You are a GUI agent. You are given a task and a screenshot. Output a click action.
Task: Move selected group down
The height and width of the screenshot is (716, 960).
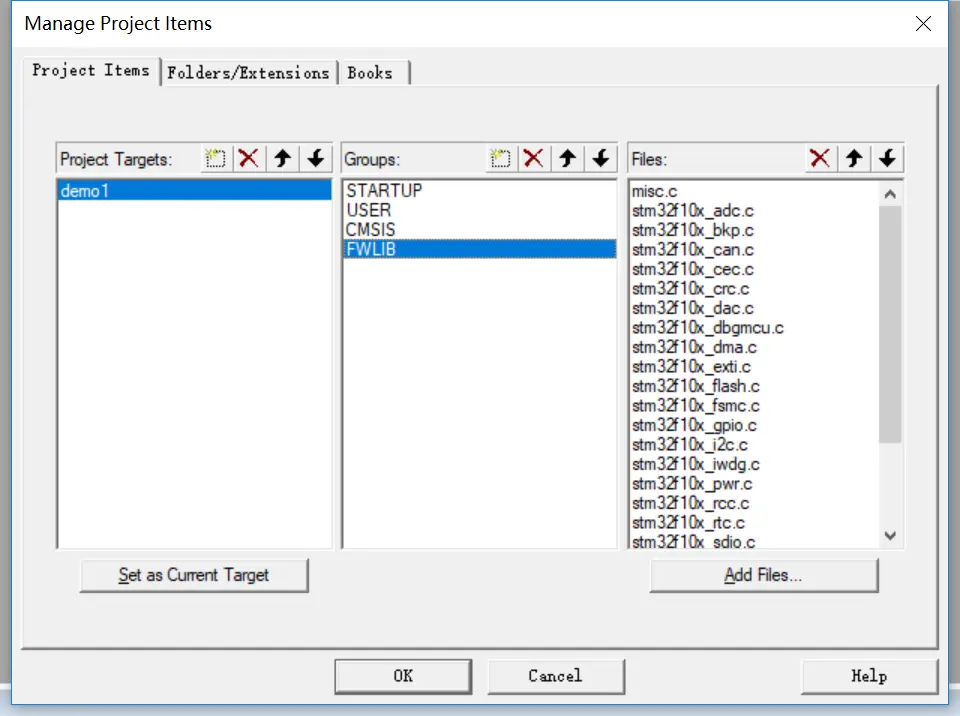click(601, 159)
